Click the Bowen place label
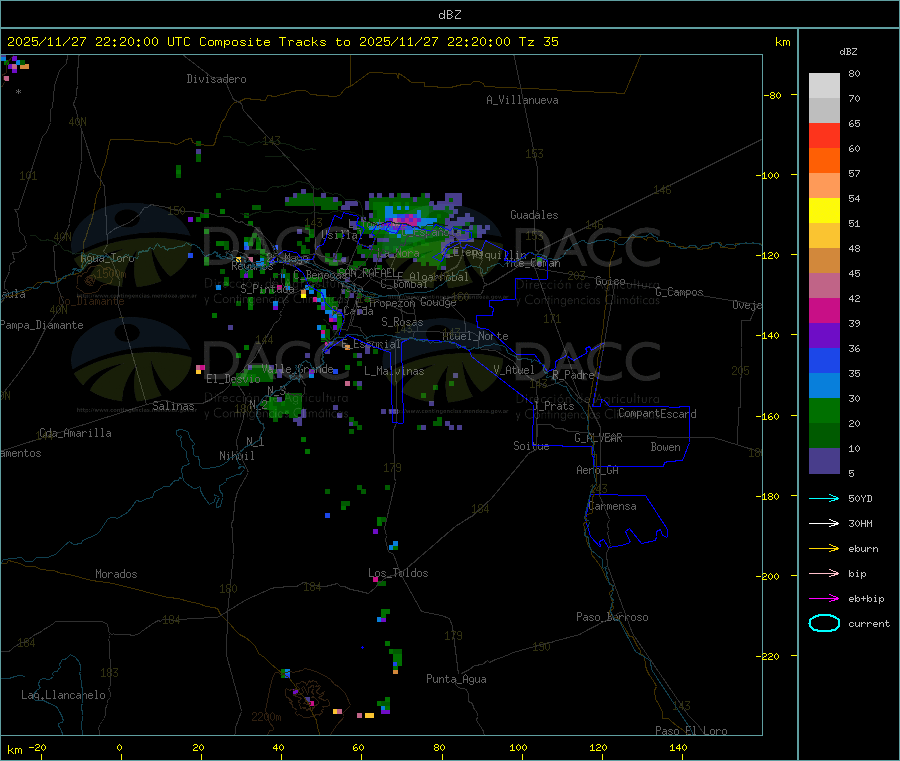This screenshot has height=761, width=900. point(665,446)
